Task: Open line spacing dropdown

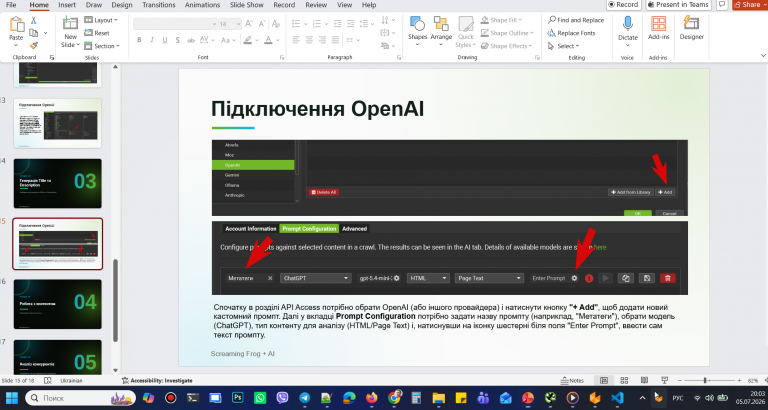Action: pos(366,24)
